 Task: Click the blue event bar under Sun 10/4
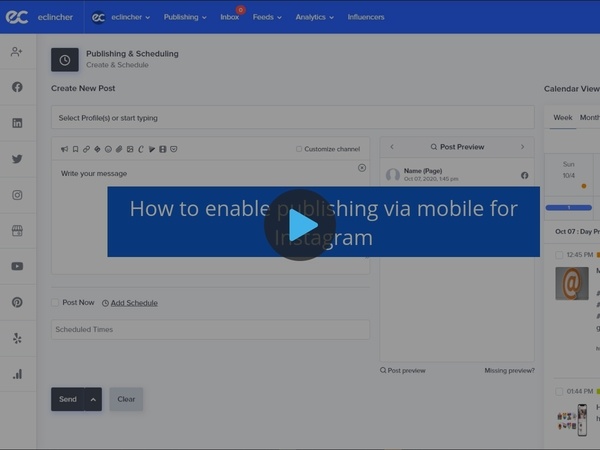569,207
